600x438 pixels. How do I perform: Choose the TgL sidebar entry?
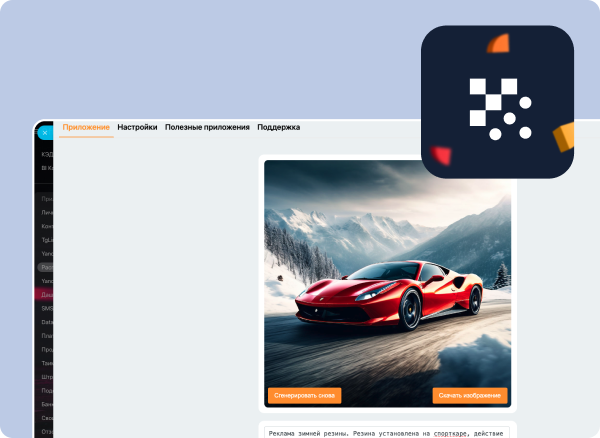[47, 240]
